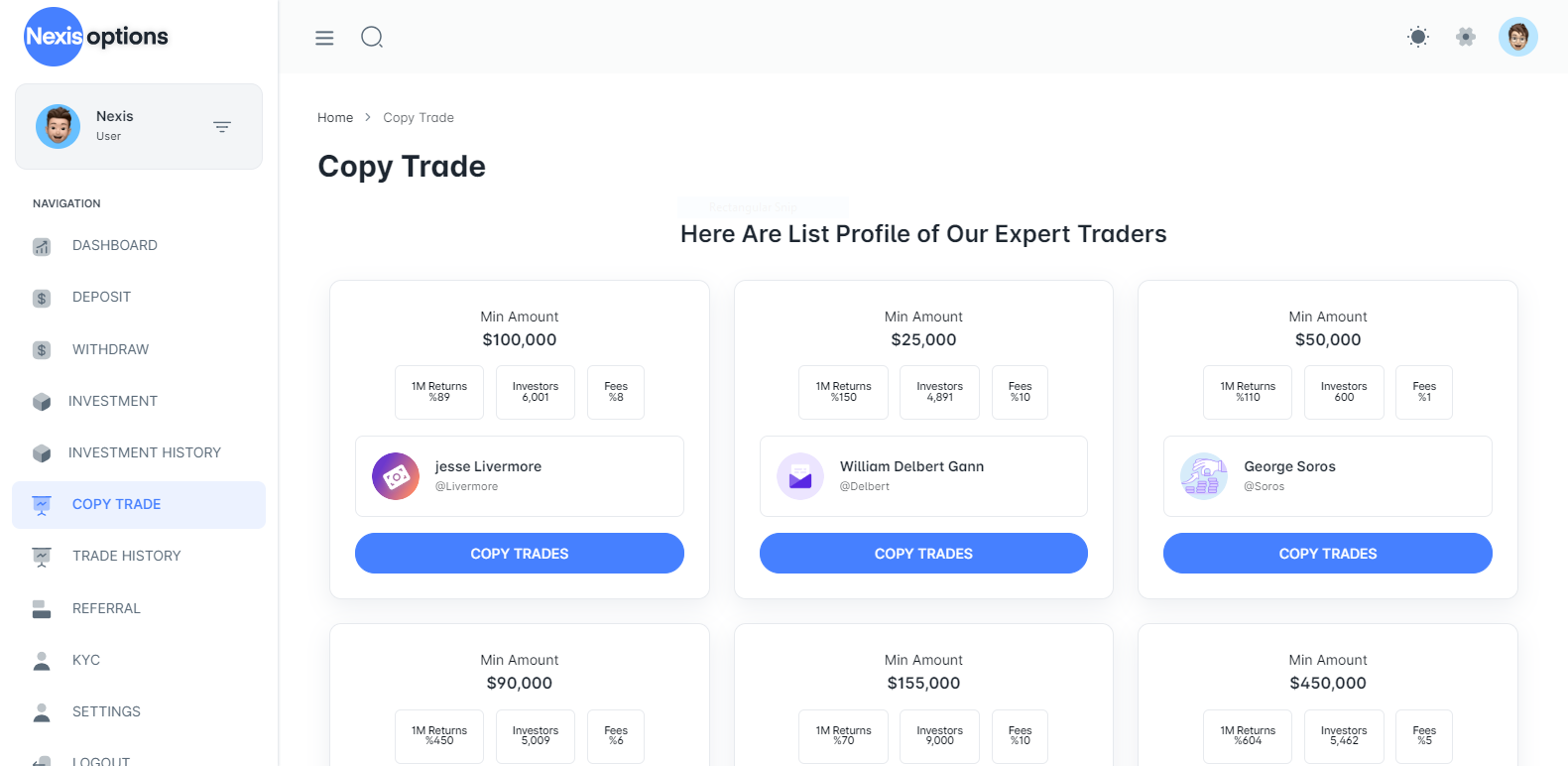Open Settings in the navigation sidebar
The height and width of the screenshot is (766, 1568).
pyautogui.click(x=106, y=711)
